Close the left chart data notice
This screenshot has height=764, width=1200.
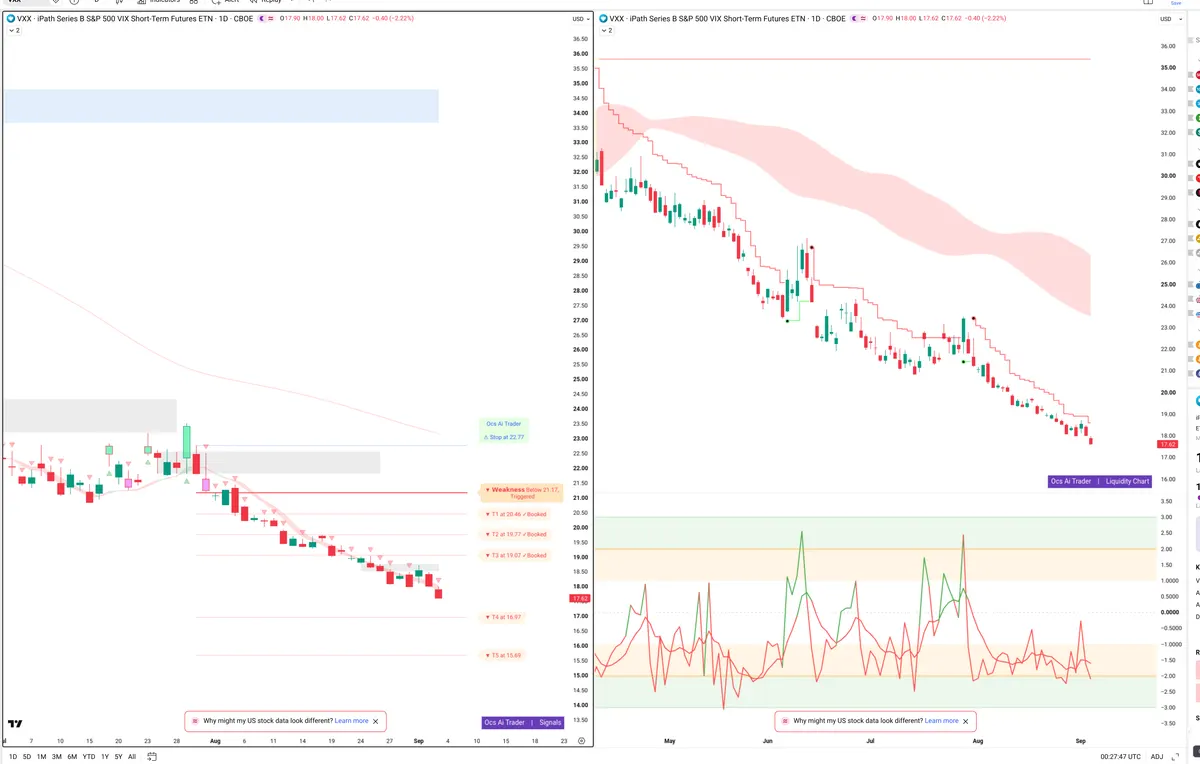(376, 721)
